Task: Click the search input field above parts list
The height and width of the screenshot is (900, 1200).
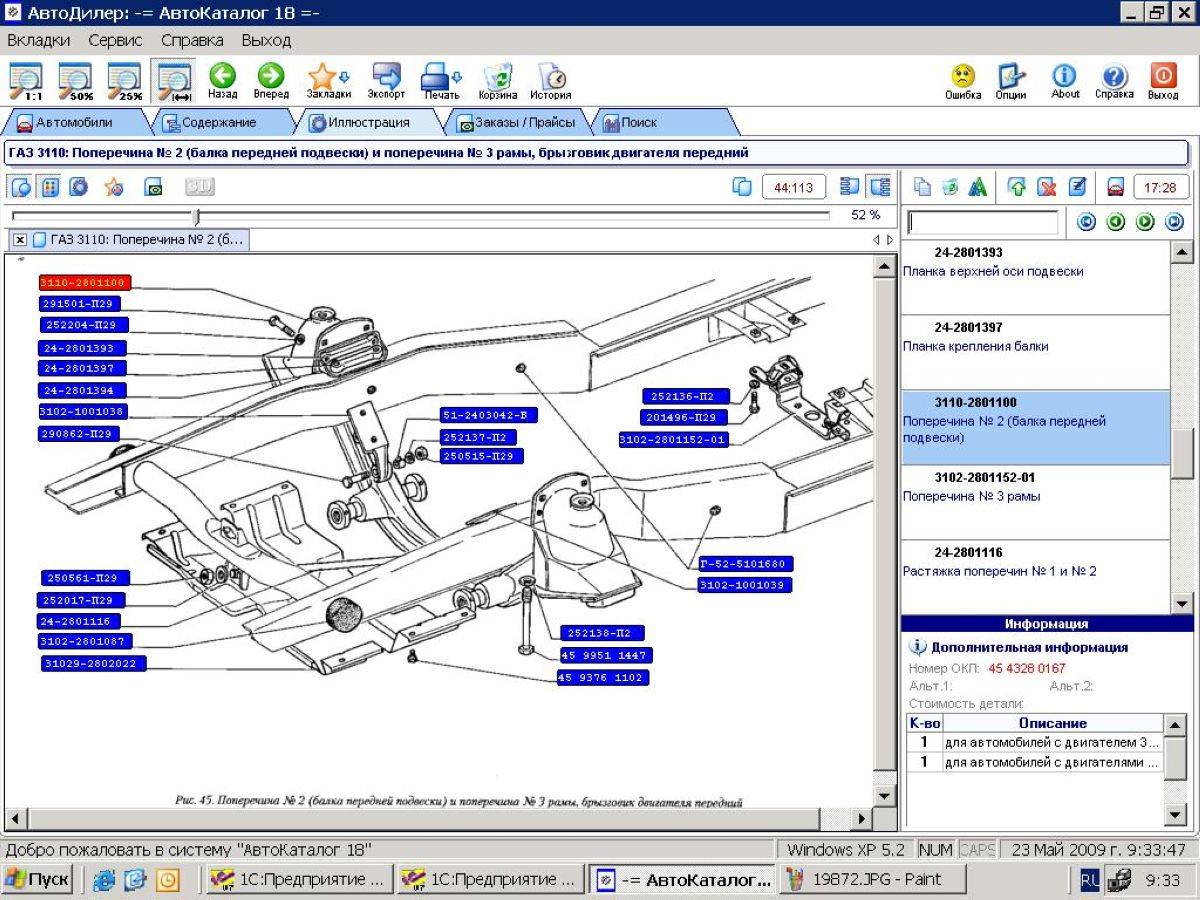Action: tap(982, 222)
